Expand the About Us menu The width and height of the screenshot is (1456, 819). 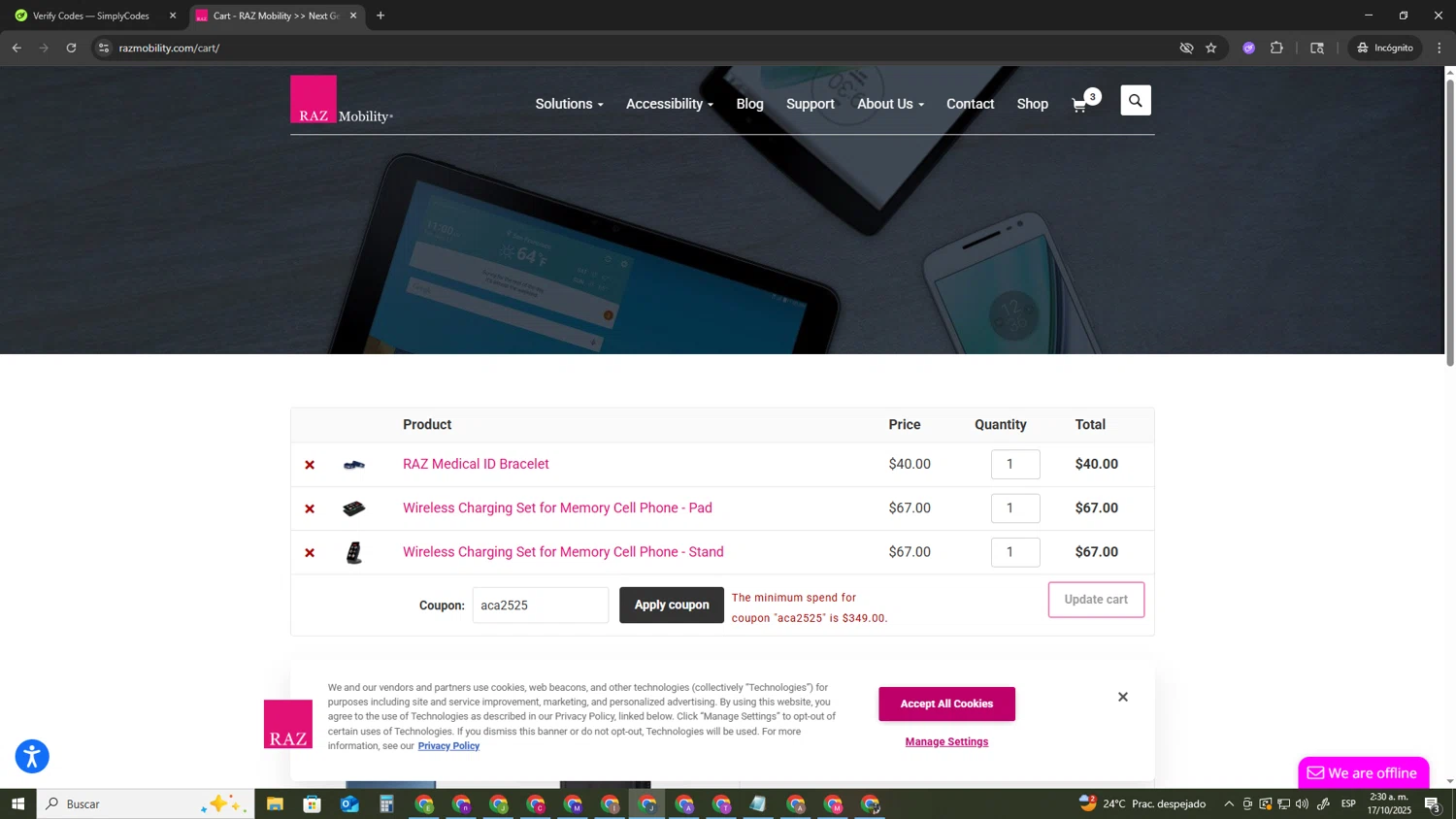pos(890,104)
